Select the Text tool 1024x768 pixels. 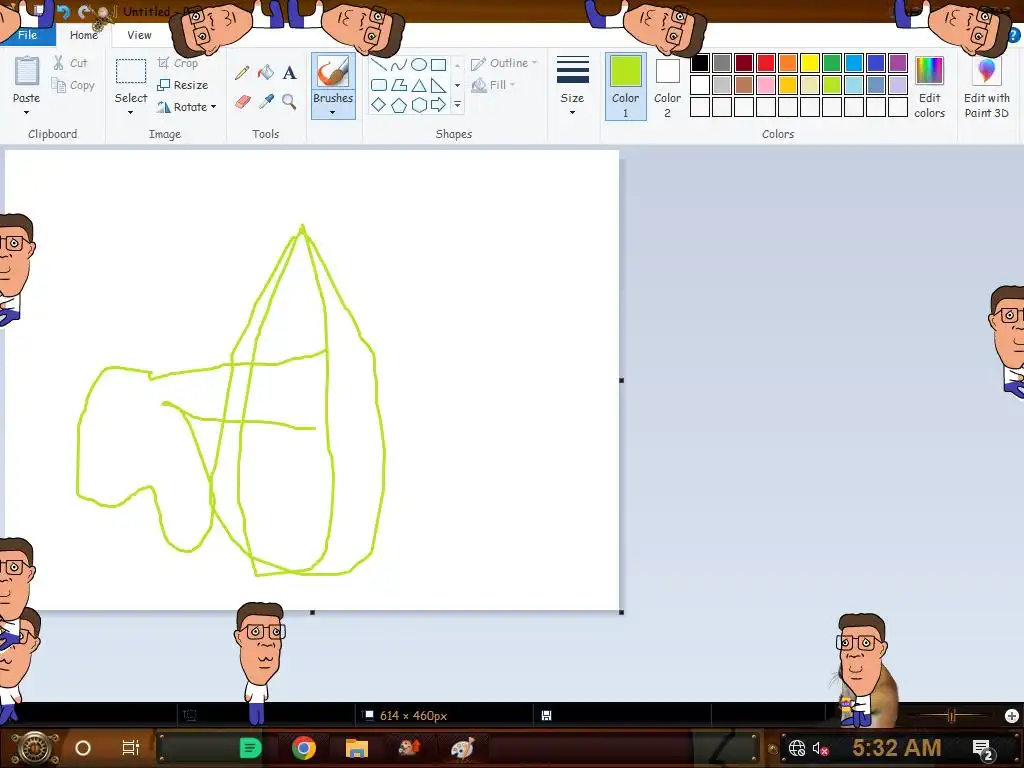289,72
